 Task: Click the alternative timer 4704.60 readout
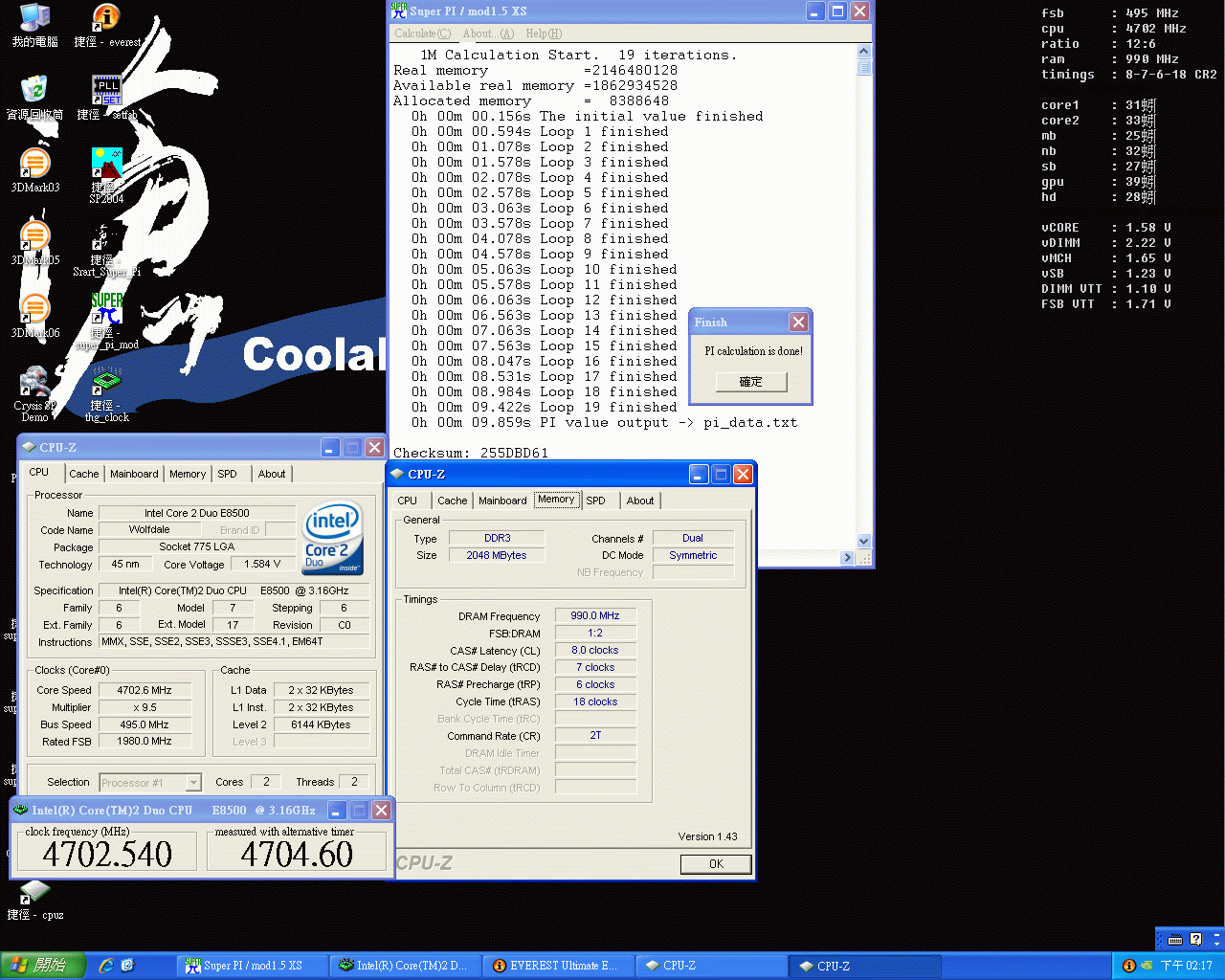[x=297, y=854]
